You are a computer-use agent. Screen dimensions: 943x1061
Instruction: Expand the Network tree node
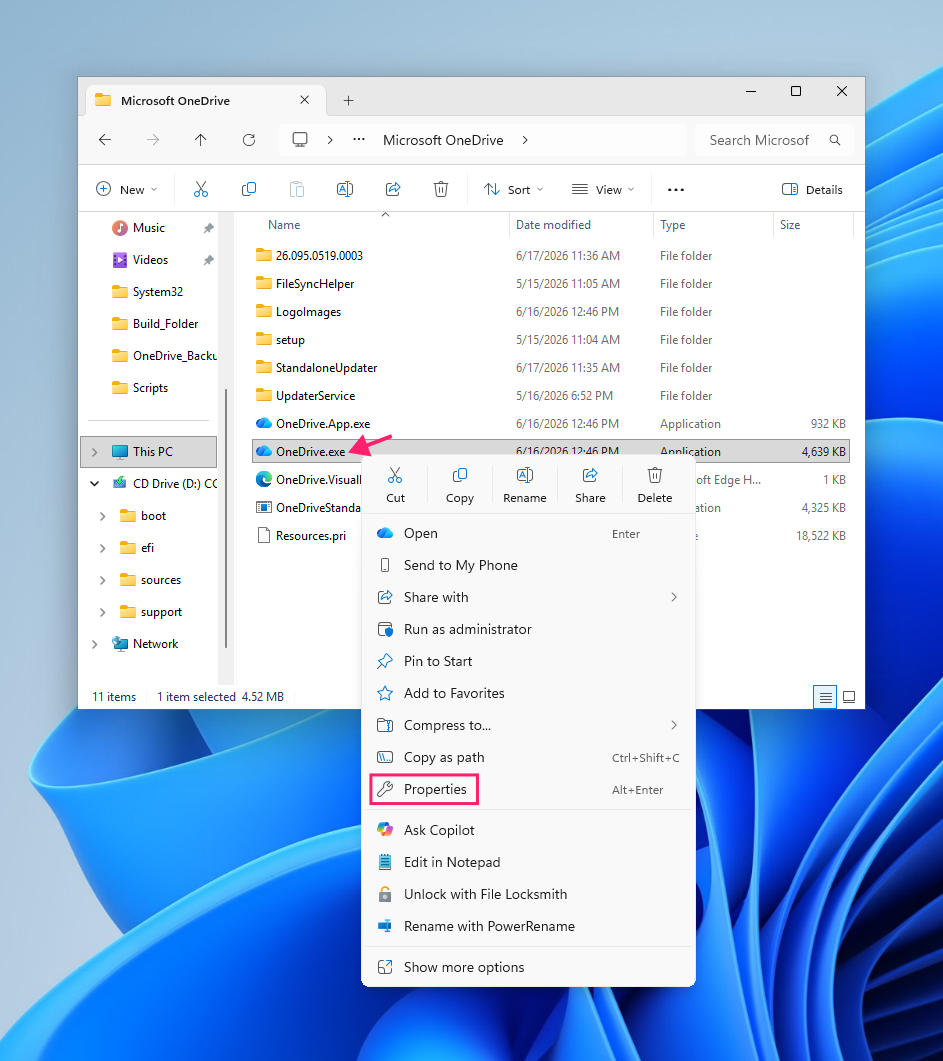[x=95, y=644]
